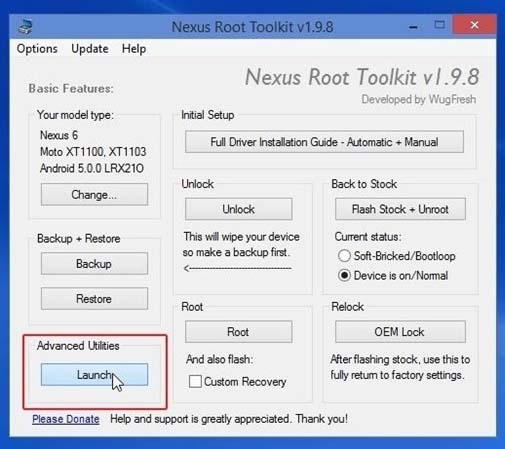
Task: Click the OEM Lock button
Action: point(400,332)
